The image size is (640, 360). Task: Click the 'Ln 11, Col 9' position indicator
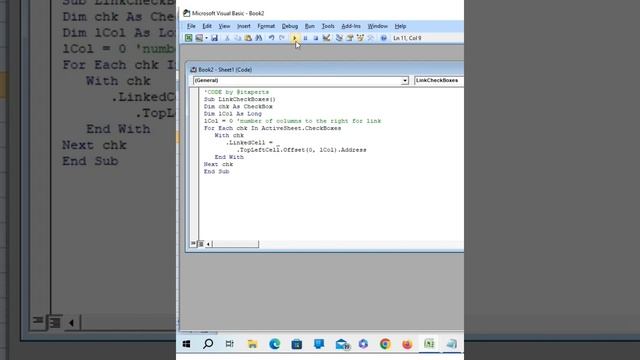coord(407,38)
